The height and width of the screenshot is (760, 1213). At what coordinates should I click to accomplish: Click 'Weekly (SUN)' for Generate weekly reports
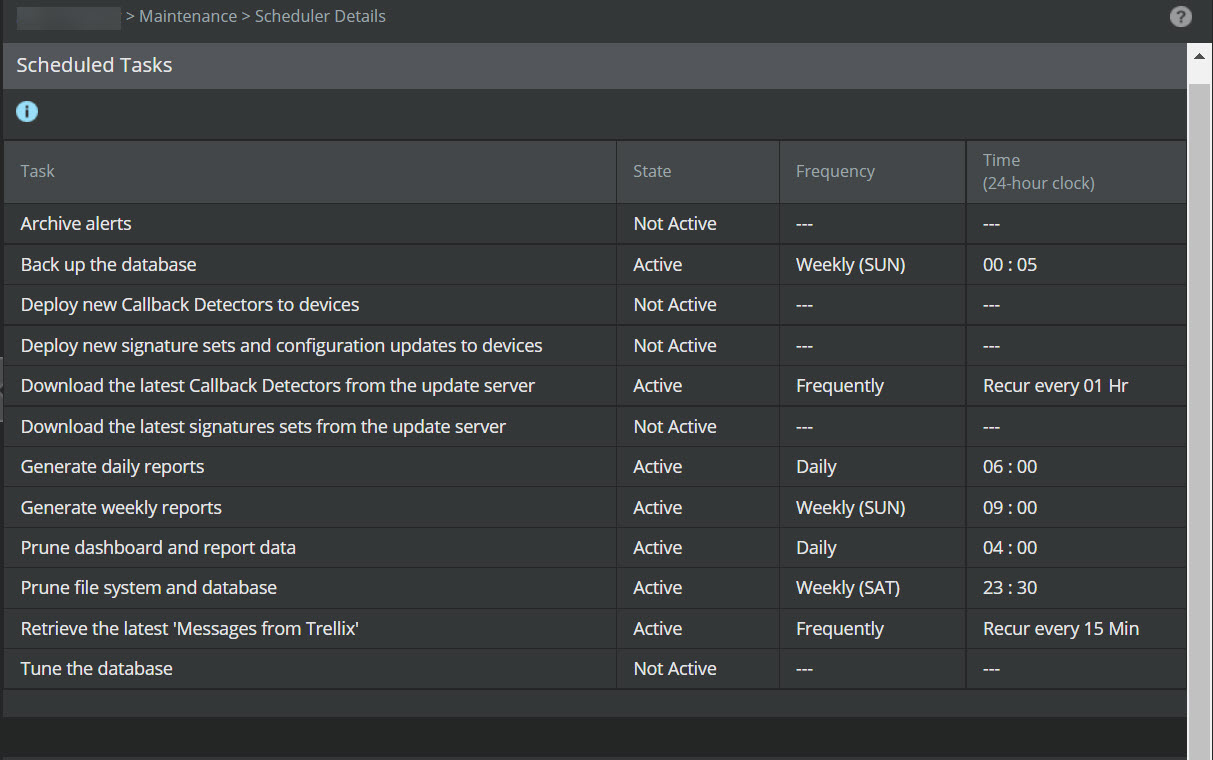tap(850, 508)
